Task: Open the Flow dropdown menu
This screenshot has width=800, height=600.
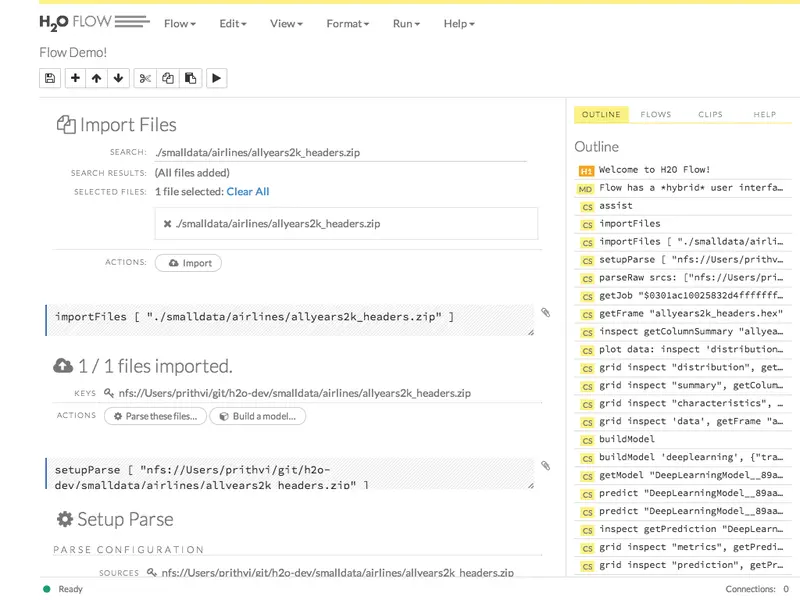Action: pos(180,23)
